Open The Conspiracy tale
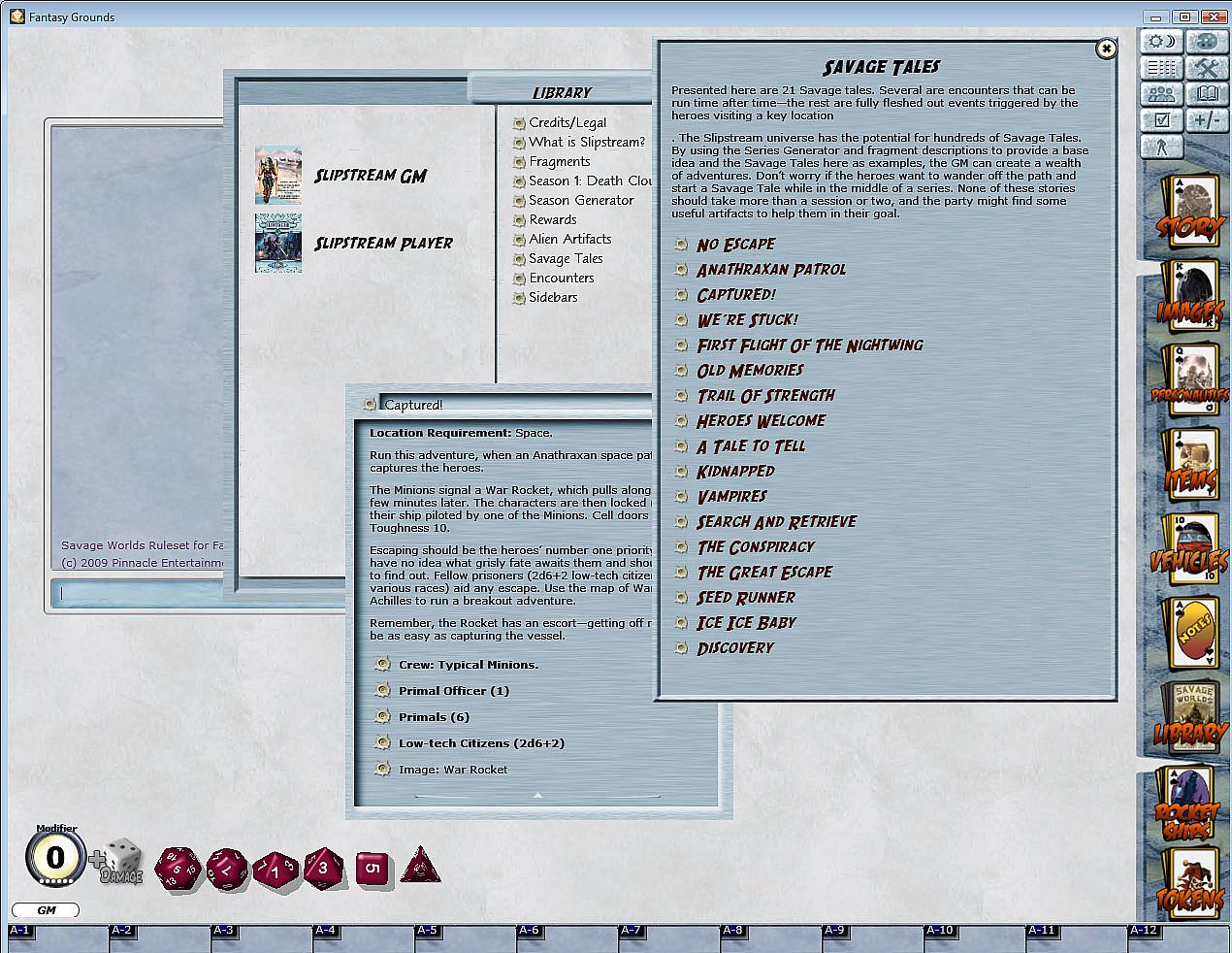 [756, 546]
